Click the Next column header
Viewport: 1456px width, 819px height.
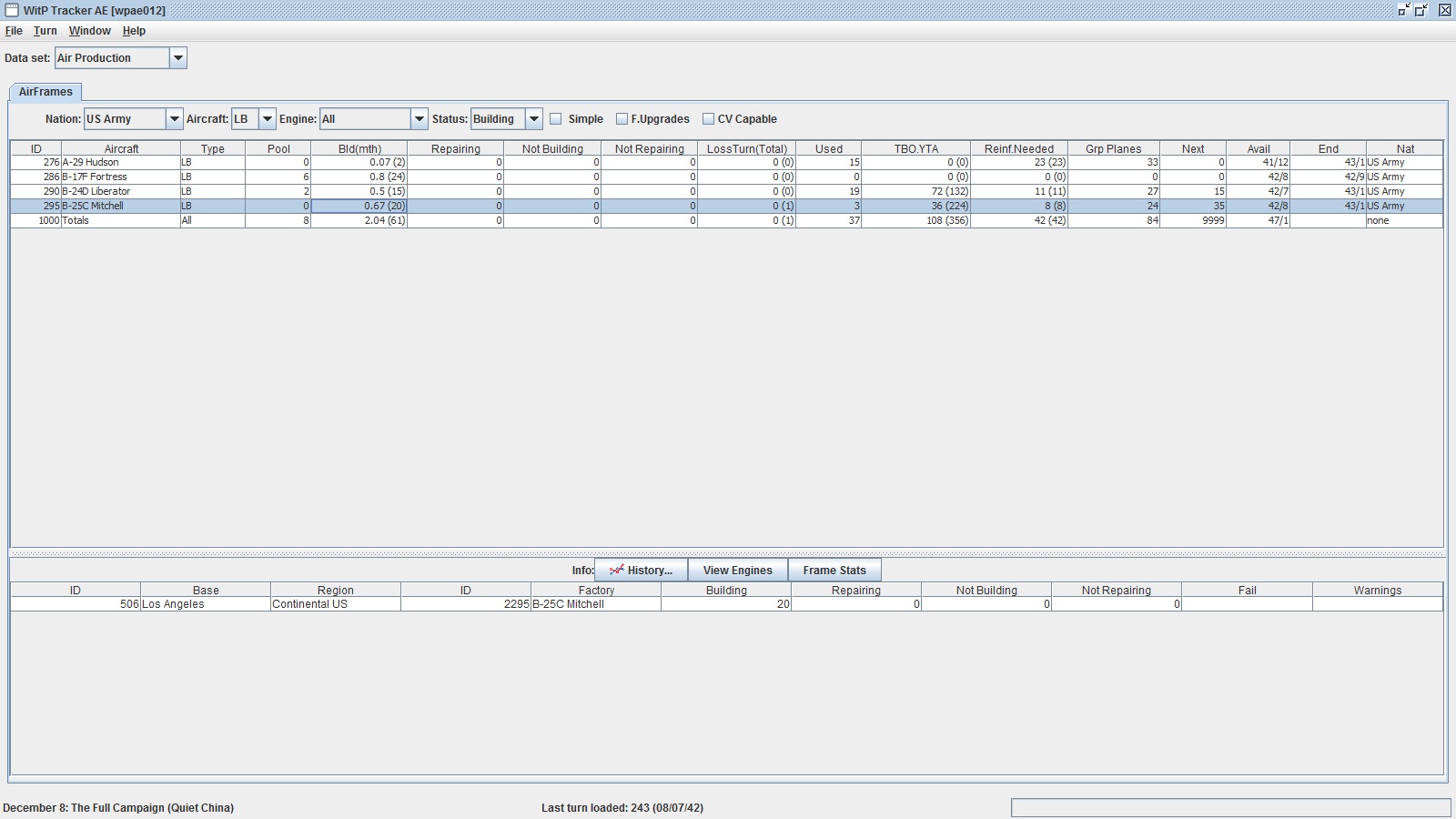1193,148
